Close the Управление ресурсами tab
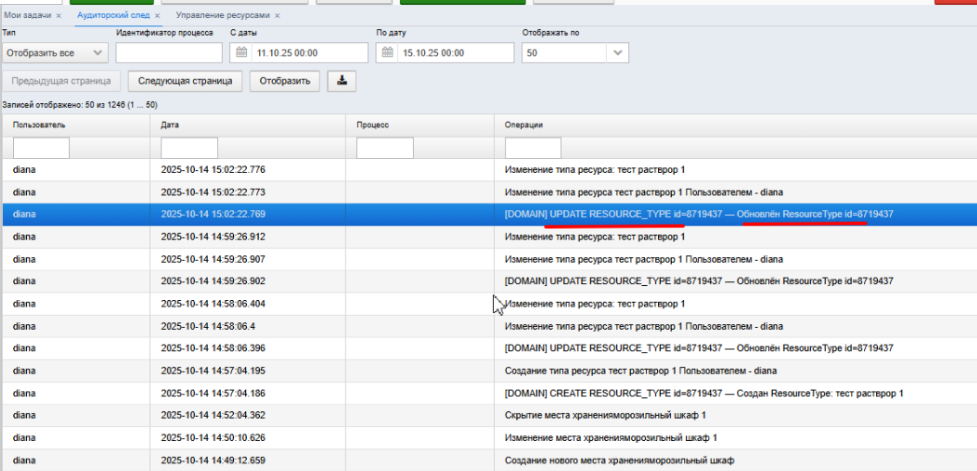Image resolution: width=977 pixels, height=471 pixels. 277,15
